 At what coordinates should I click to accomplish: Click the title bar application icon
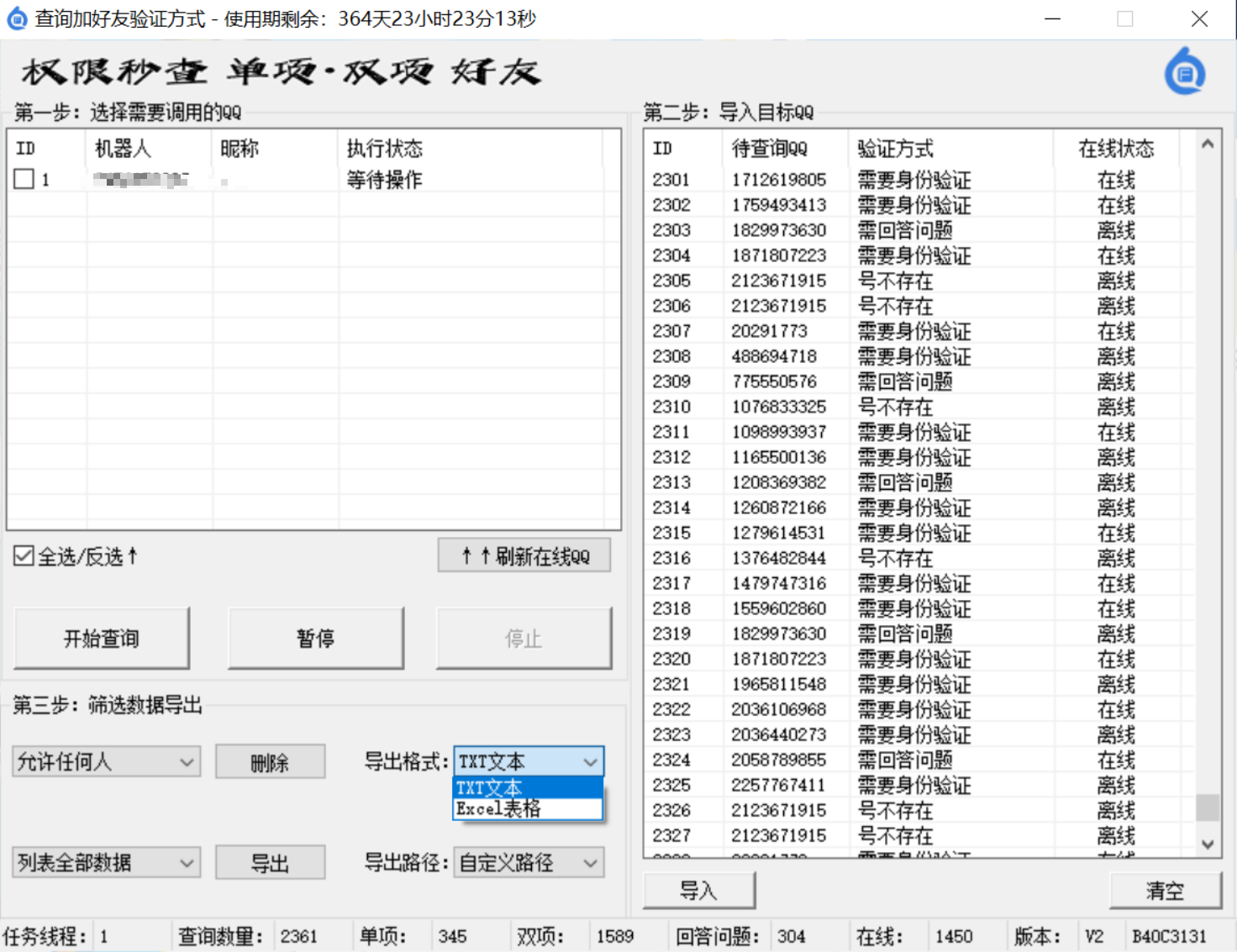(x=17, y=18)
